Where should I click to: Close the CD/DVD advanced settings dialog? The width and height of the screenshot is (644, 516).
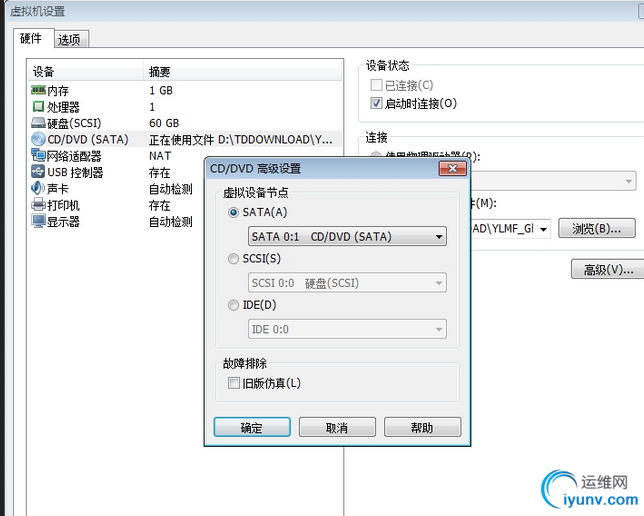453,168
